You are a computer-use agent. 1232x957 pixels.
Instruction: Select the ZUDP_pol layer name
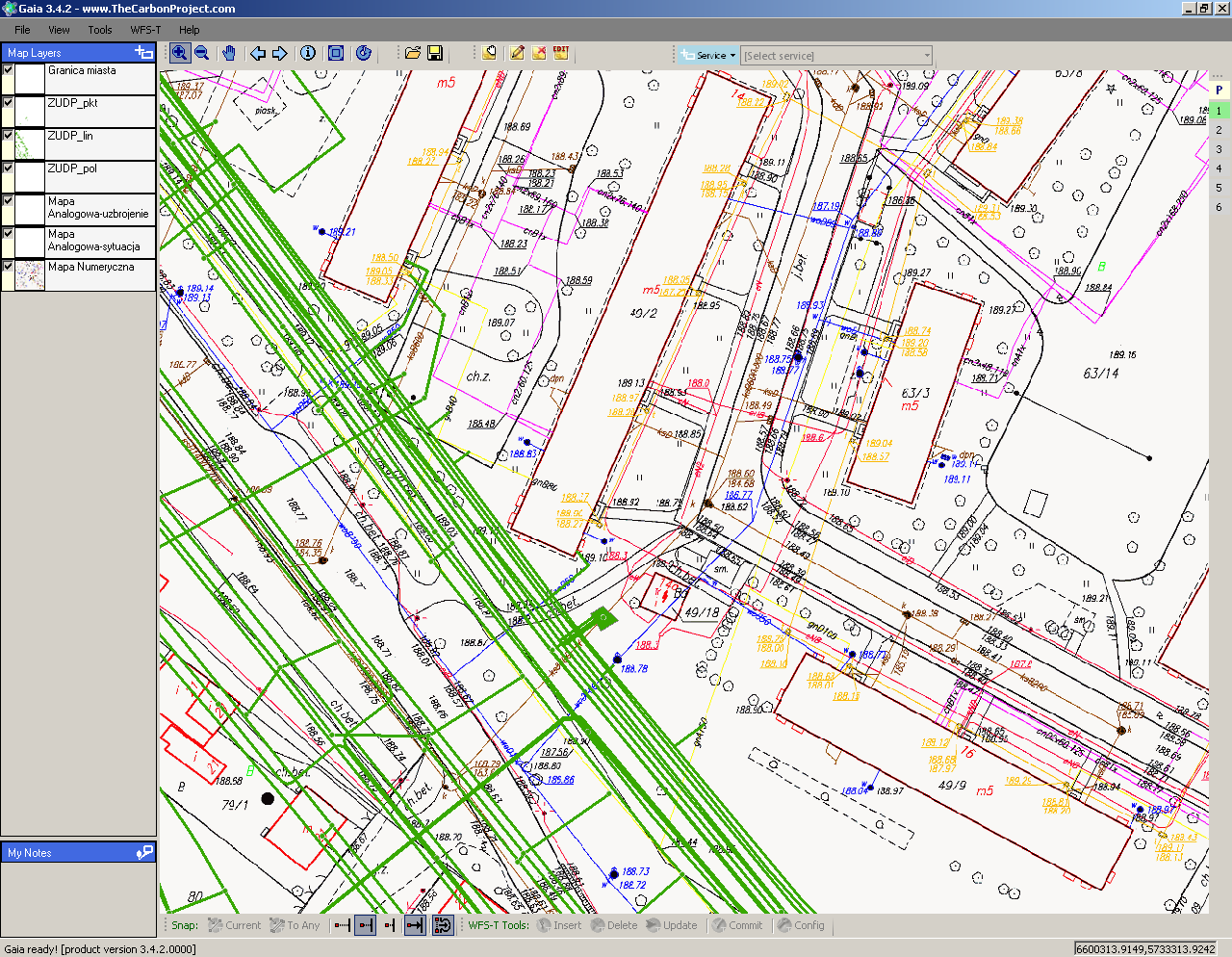click(x=72, y=168)
